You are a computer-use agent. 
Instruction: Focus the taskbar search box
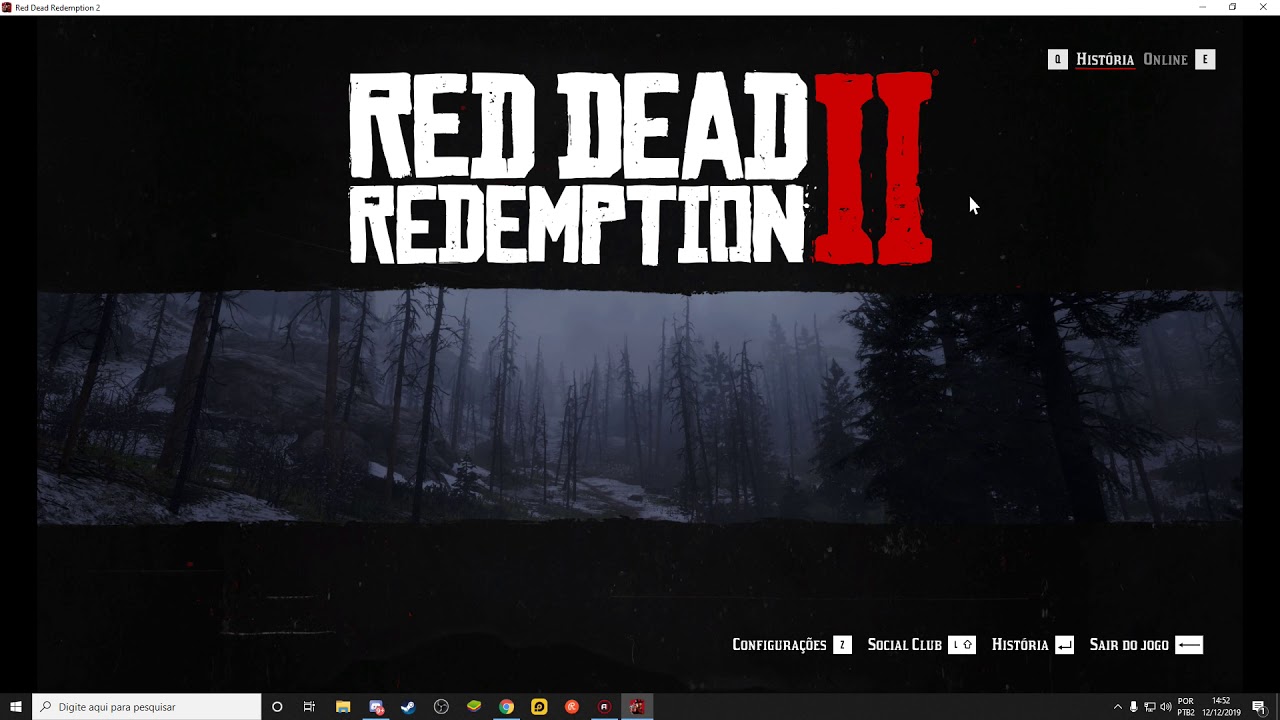tap(147, 707)
